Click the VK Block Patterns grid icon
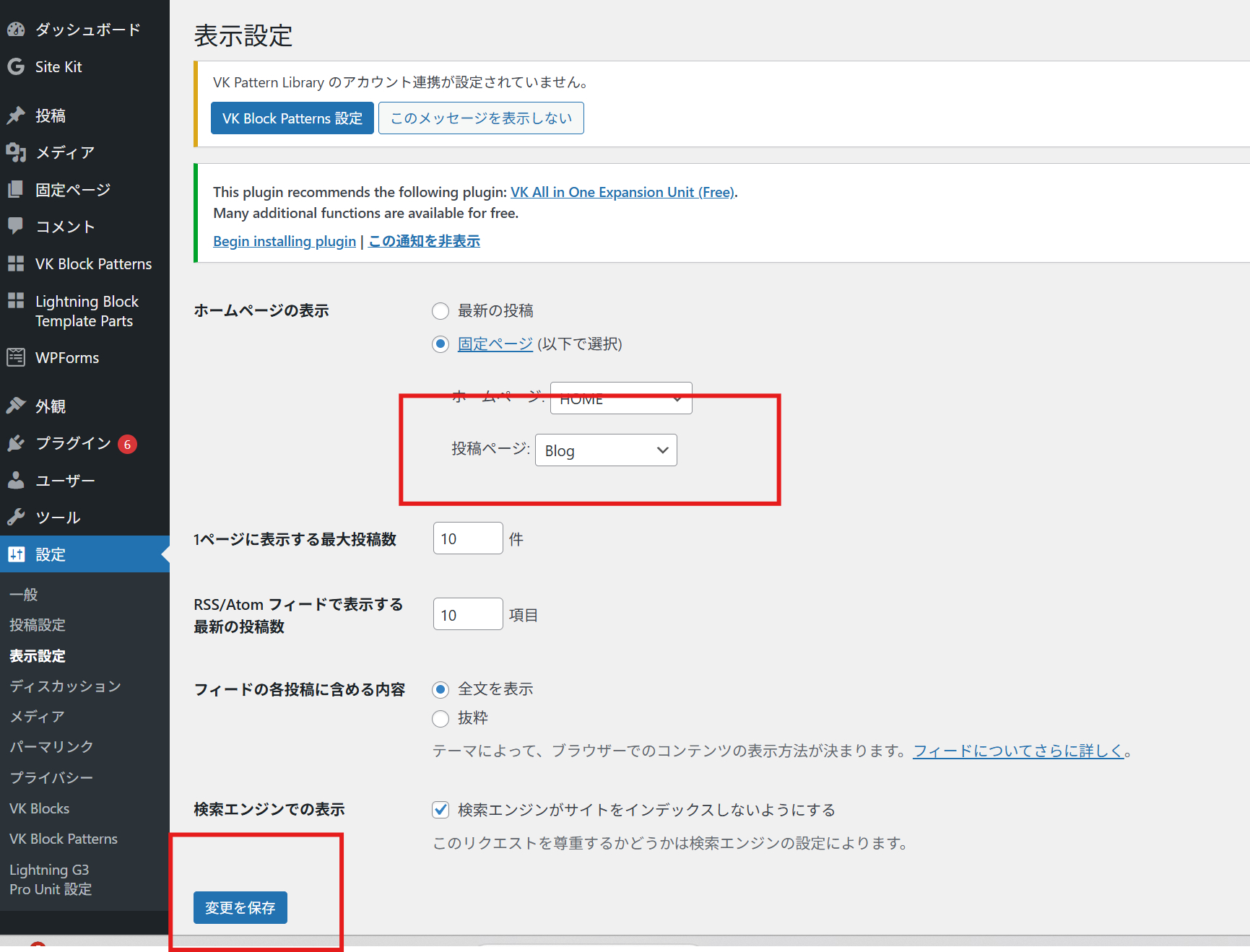This screenshot has width=1250, height=952. [16, 264]
